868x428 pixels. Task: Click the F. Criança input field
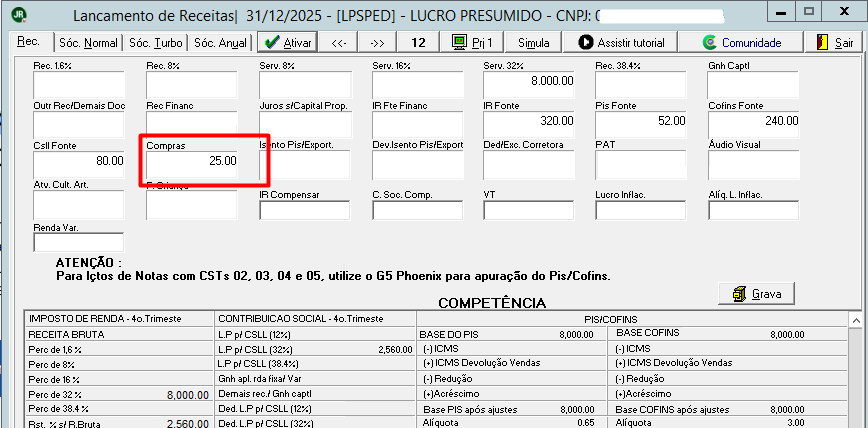(x=192, y=205)
